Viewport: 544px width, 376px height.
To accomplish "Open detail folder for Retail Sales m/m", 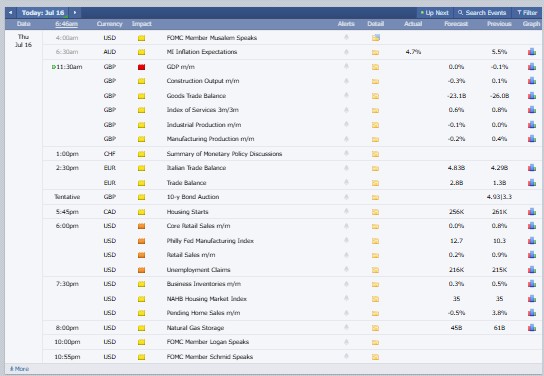I will pos(375,255).
